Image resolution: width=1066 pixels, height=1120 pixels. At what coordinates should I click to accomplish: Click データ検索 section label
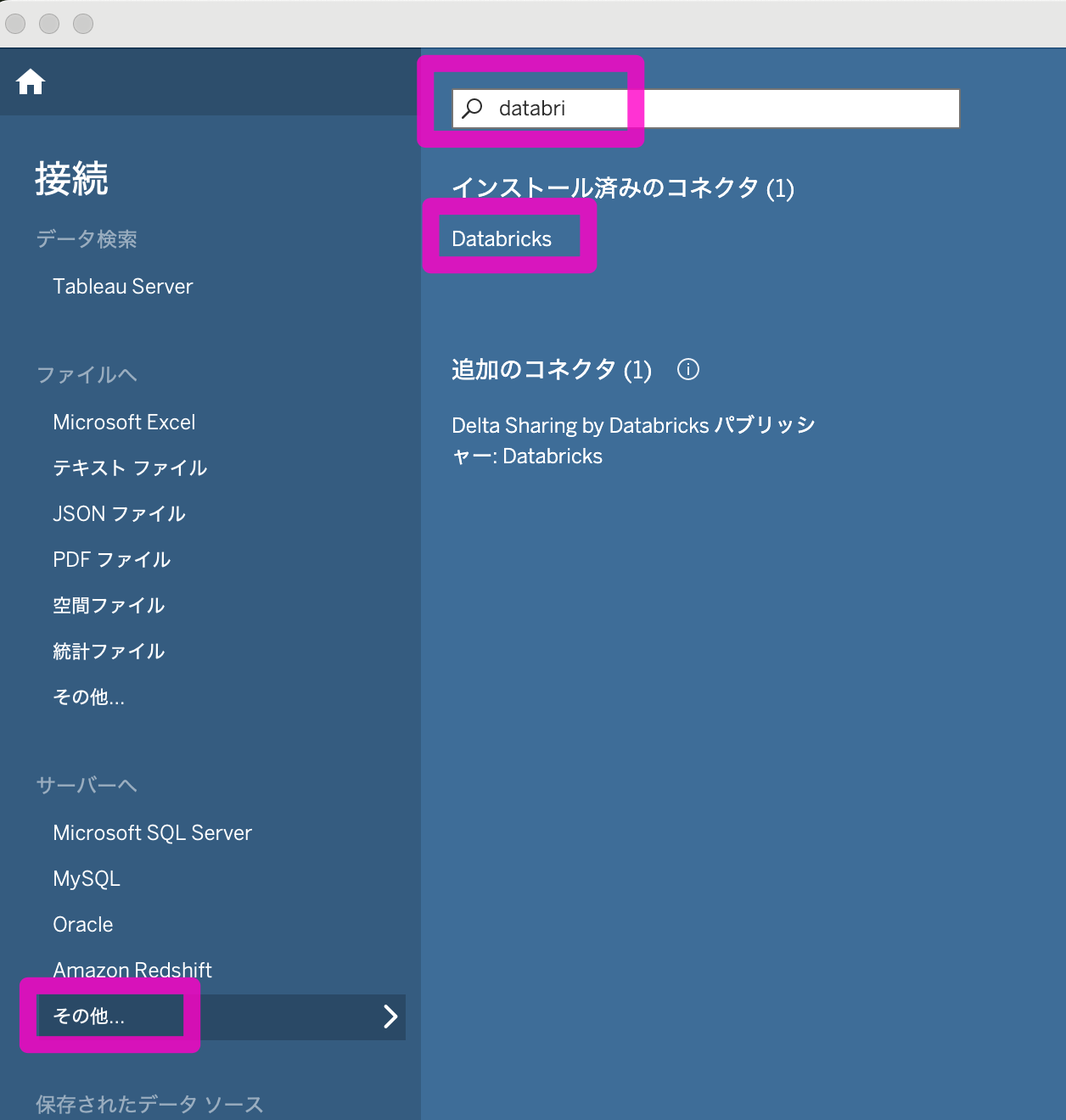coord(87,239)
